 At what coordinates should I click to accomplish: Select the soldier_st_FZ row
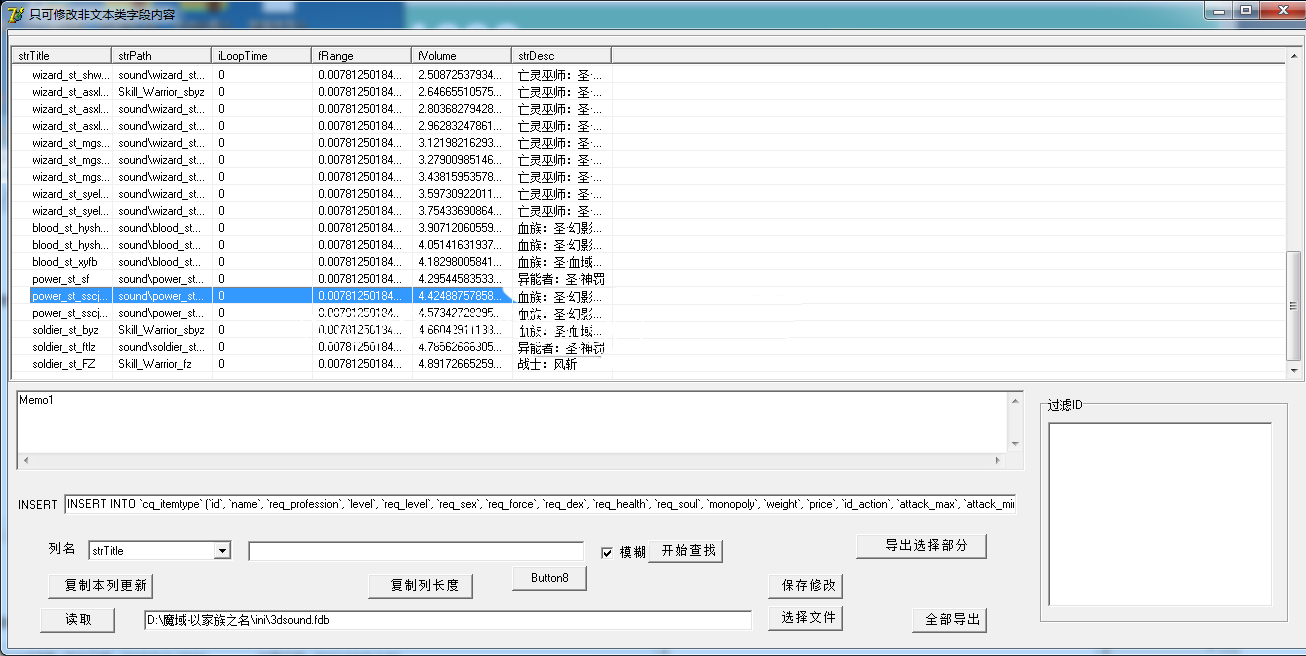point(64,364)
